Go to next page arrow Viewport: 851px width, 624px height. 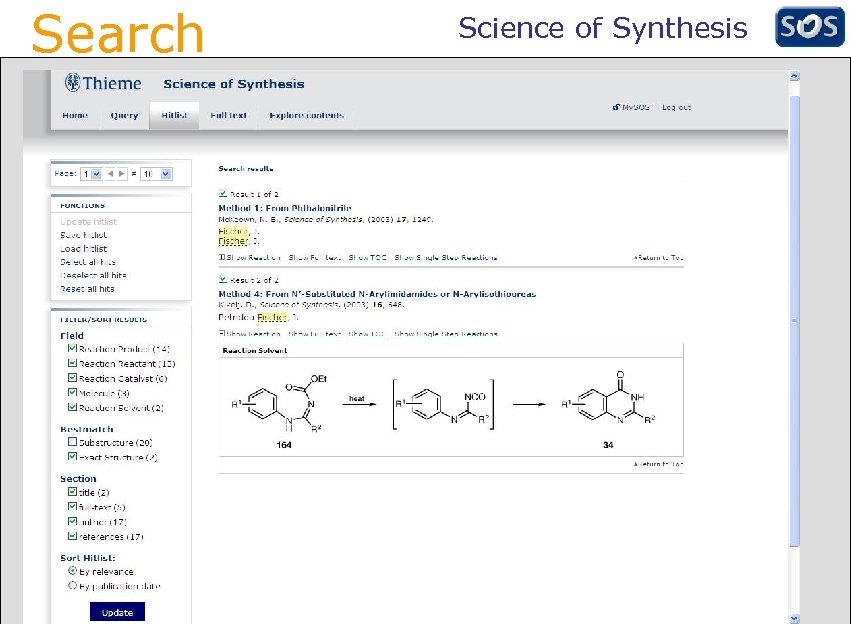[x=122, y=174]
